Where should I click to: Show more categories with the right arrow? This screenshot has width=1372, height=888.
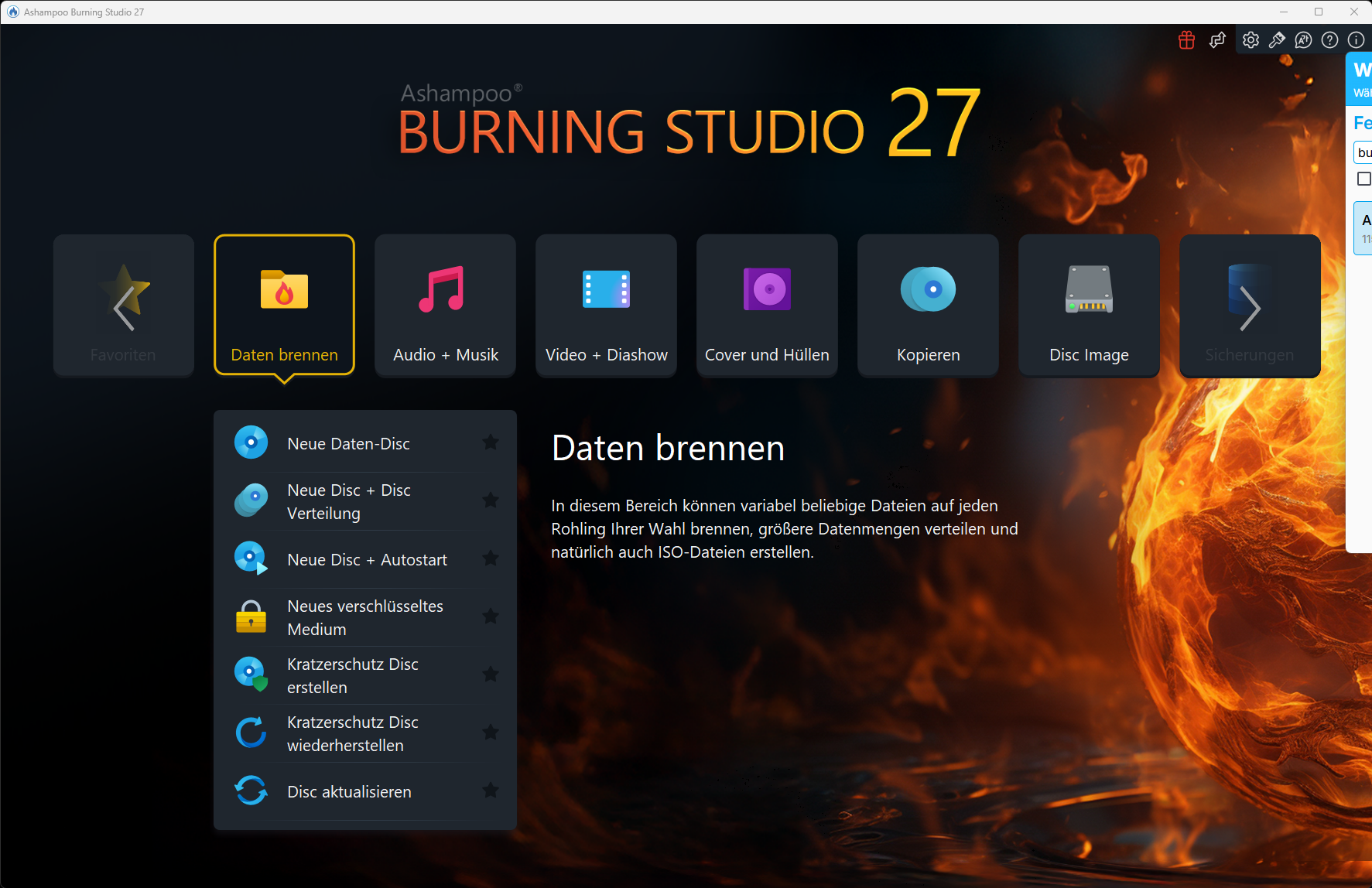[x=1250, y=308]
